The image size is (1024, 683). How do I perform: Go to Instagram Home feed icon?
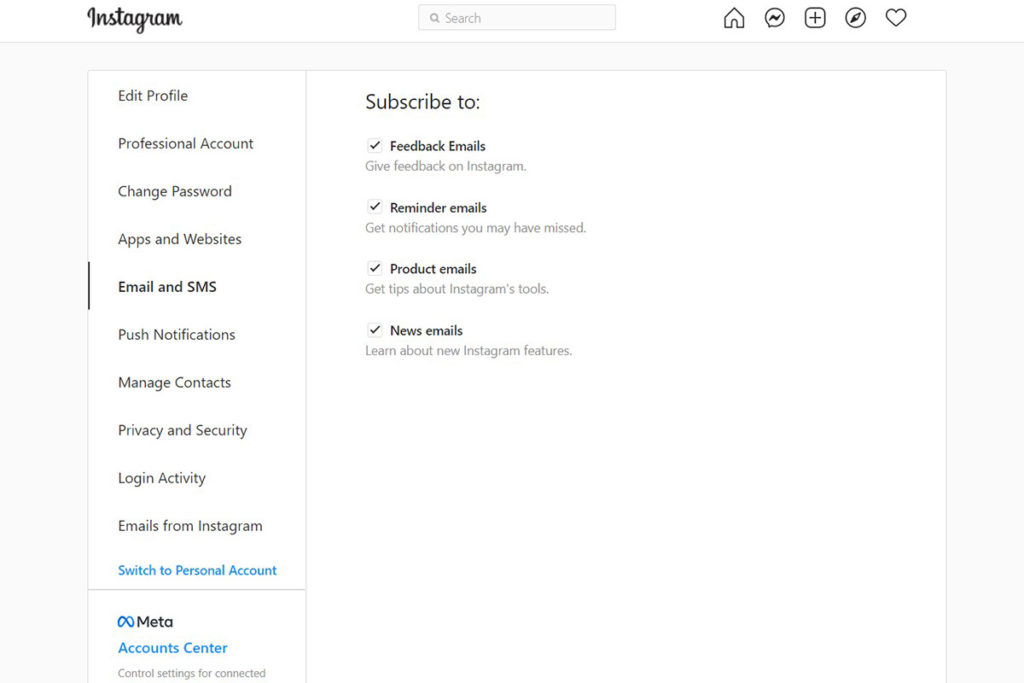tap(734, 18)
